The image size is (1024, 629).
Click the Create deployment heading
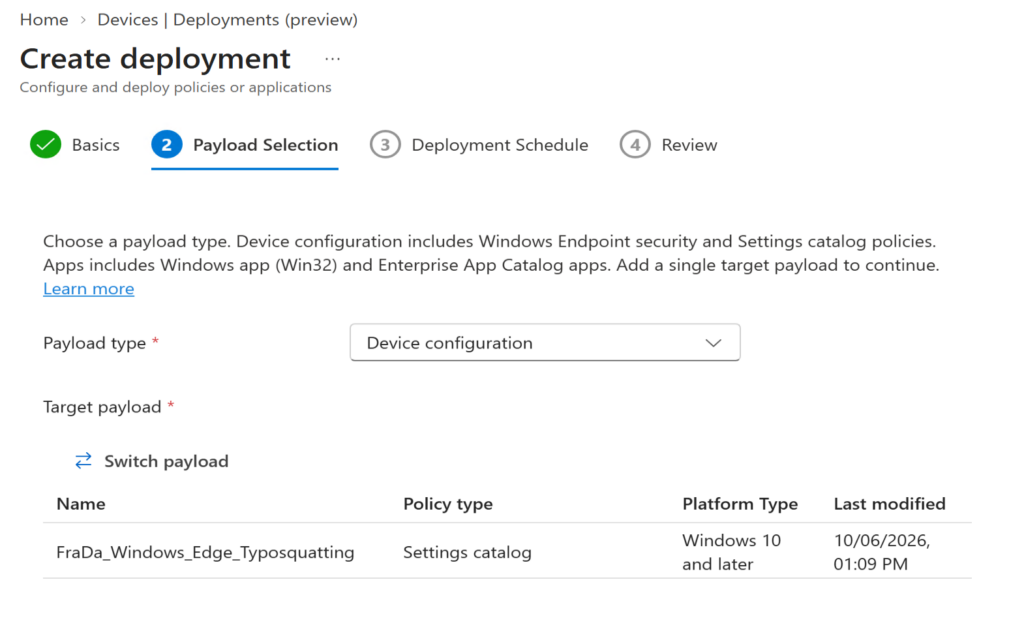point(155,59)
